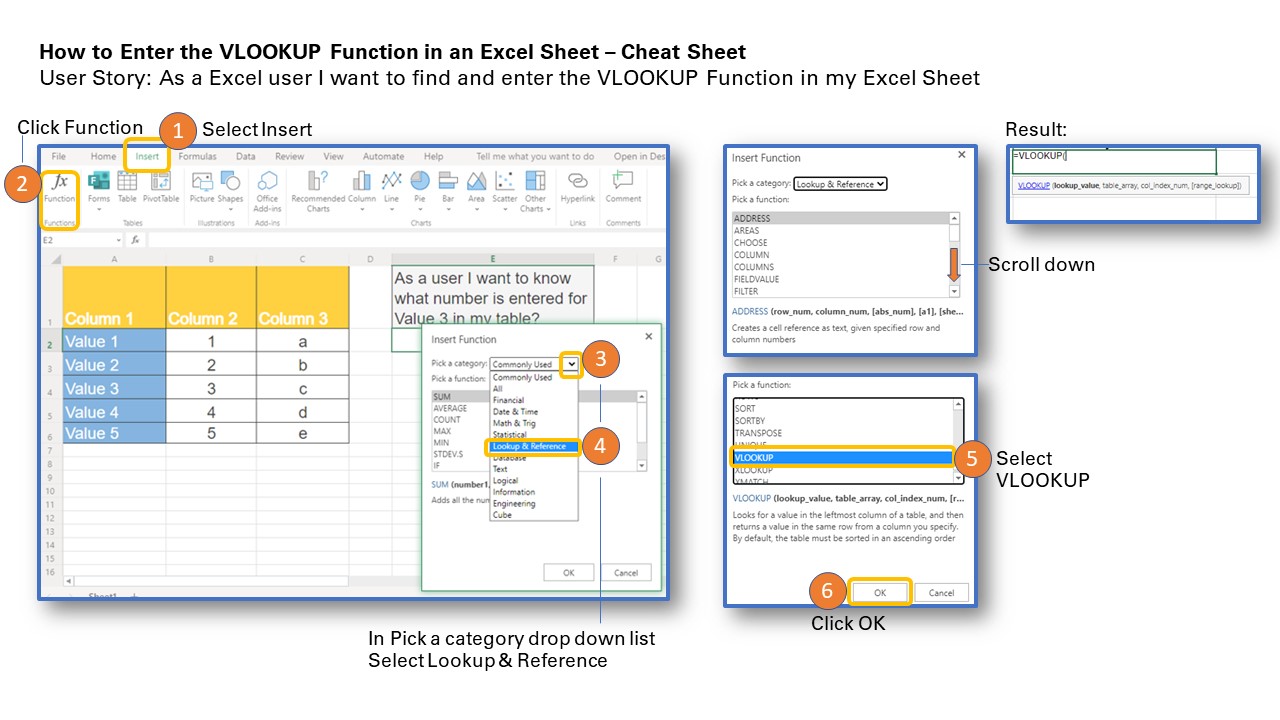Click OK in the spreadsheet's Insert Function dialog

[568, 573]
